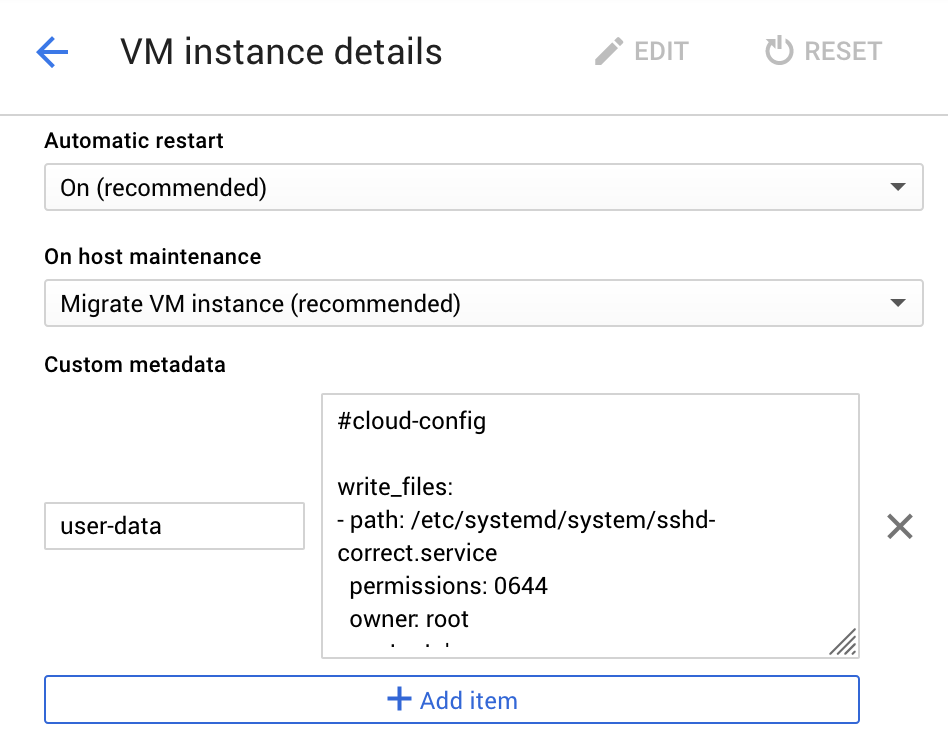The image size is (948, 742).
Task: Click the On host maintenance label
Action: (151, 257)
